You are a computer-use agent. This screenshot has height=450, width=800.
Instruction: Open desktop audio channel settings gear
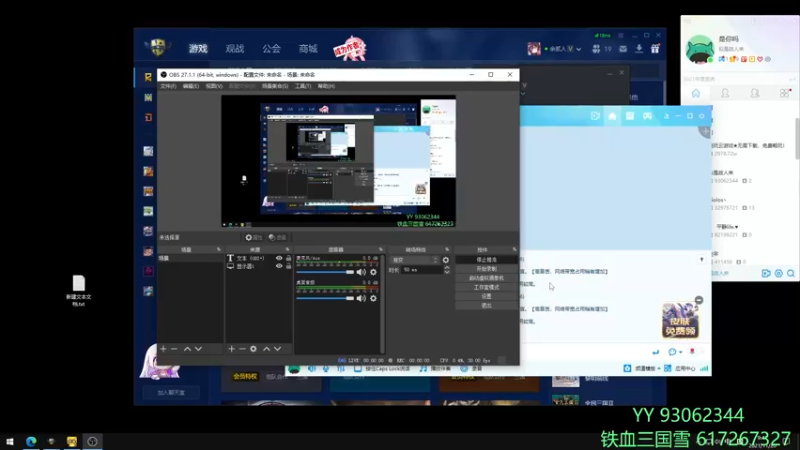[373, 298]
